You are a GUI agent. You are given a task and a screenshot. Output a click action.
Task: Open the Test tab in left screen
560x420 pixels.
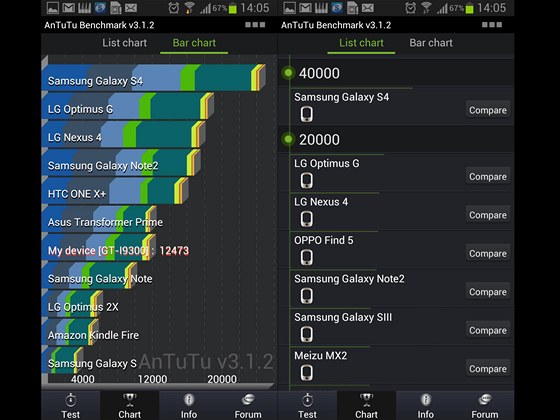pos(70,405)
